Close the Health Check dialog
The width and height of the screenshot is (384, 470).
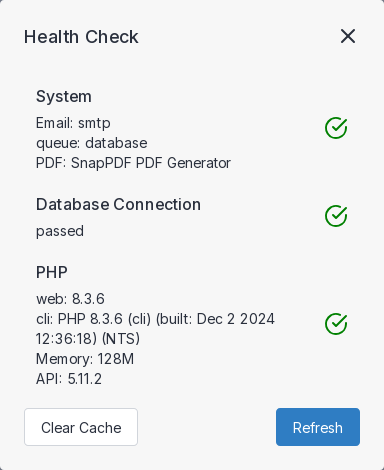tap(348, 36)
